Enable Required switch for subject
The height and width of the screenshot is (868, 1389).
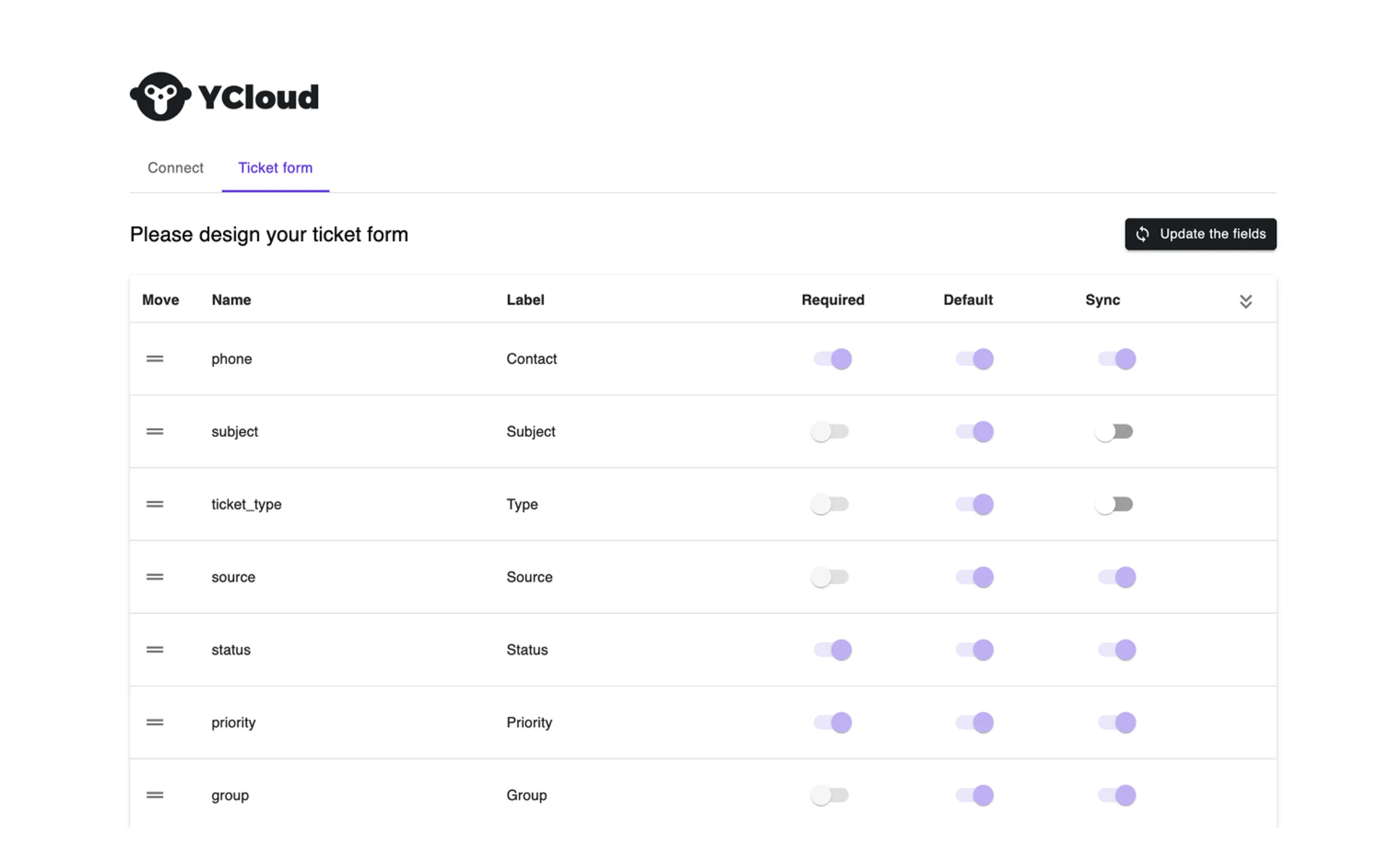(829, 432)
